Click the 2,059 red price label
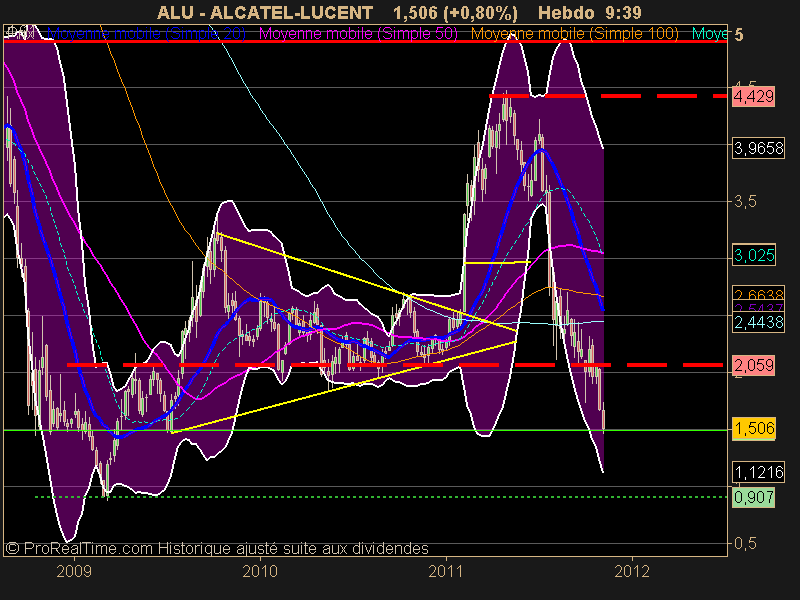800x600 pixels. [x=754, y=365]
